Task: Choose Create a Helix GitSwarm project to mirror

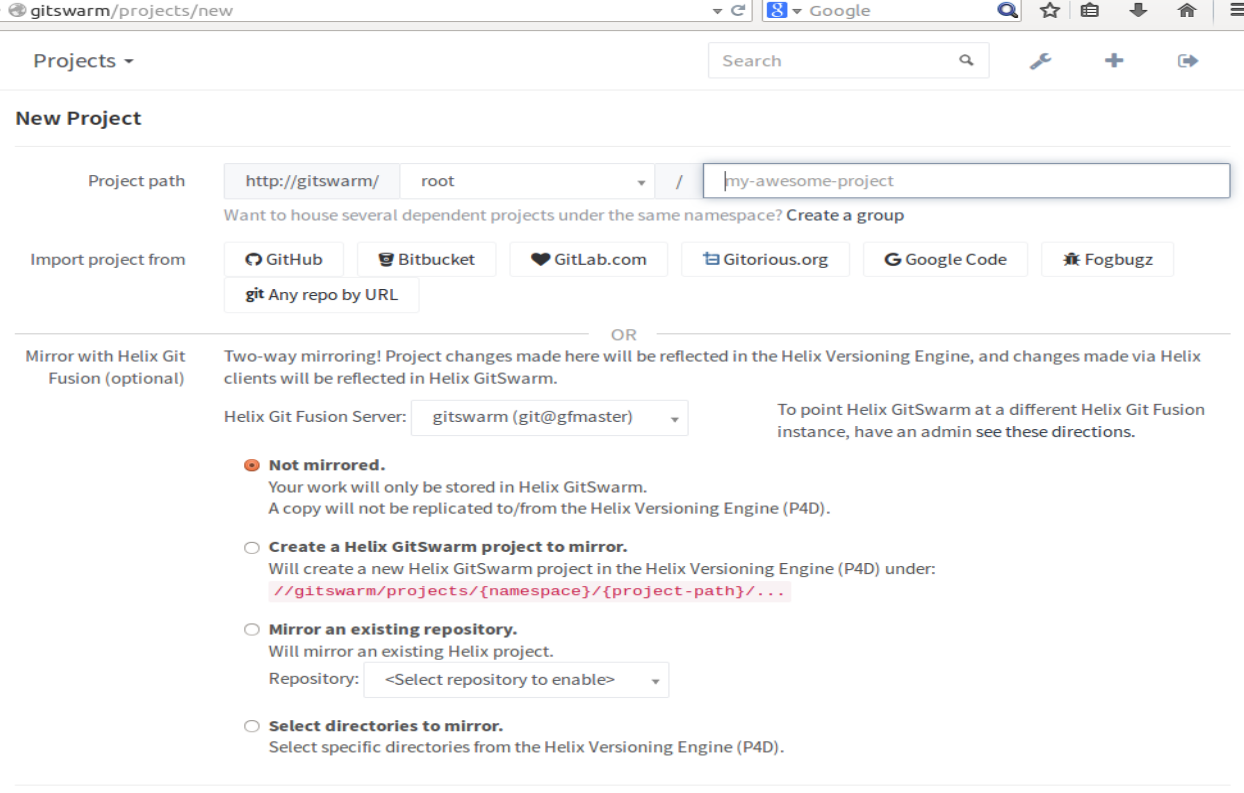Action: pyautogui.click(x=251, y=547)
